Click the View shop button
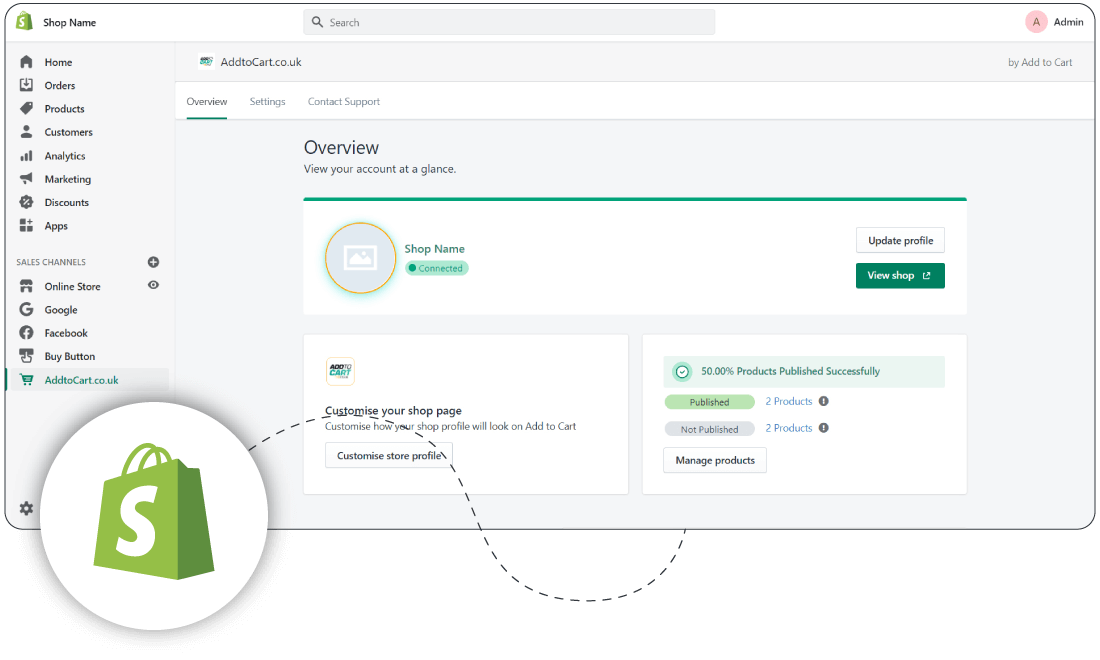The height and width of the screenshot is (660, 1100). (900, 276)
